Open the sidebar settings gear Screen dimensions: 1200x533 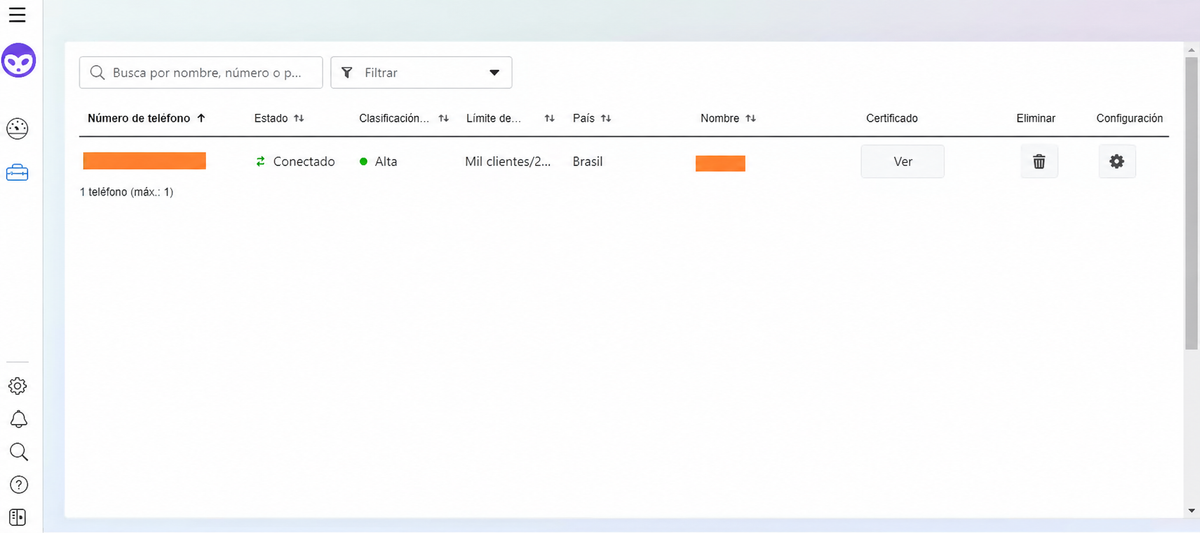[18, 386]
